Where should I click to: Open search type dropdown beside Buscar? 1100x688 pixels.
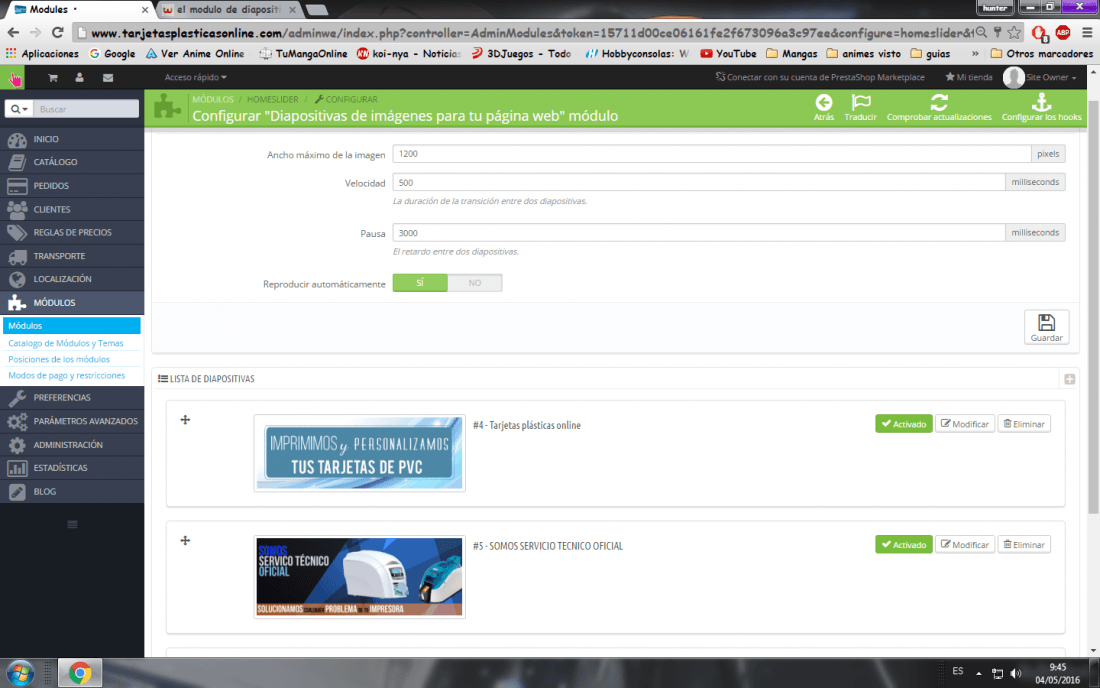[18, 109]
